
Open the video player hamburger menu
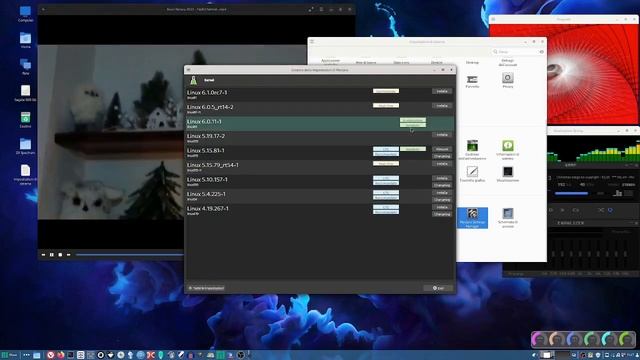tap(321, 9)
